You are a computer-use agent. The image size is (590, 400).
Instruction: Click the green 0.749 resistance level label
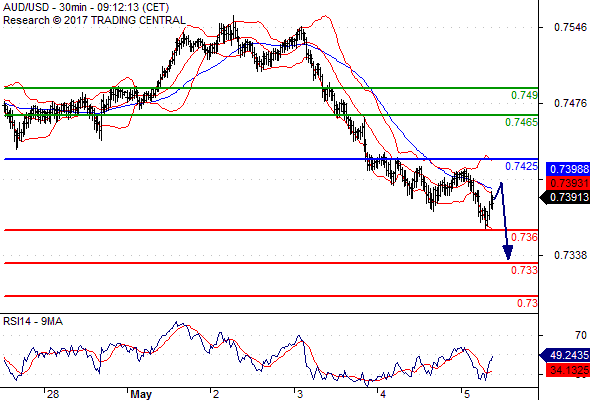(525, 95)
